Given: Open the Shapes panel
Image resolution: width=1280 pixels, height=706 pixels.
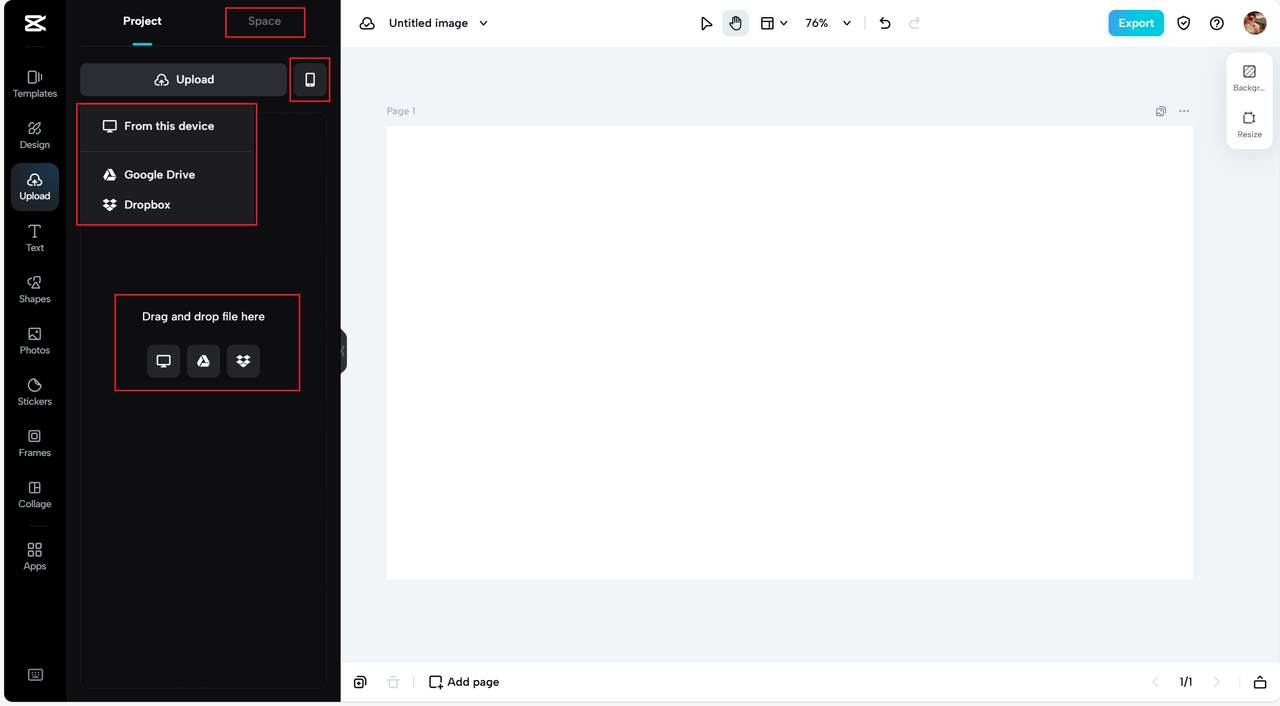Looking at the screenshot, I should tap(35, 289).
